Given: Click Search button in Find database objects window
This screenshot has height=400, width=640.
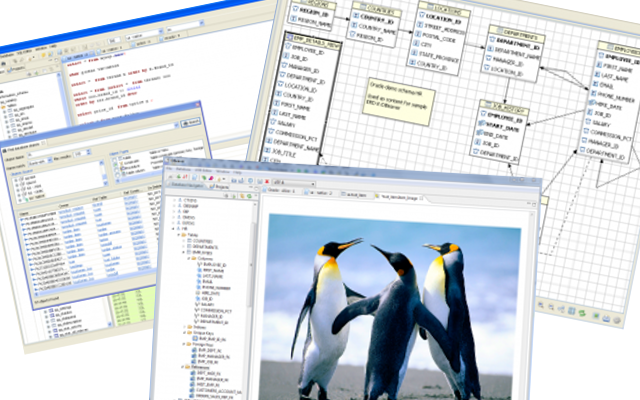Looking at the screenshot, I should 191,122.
